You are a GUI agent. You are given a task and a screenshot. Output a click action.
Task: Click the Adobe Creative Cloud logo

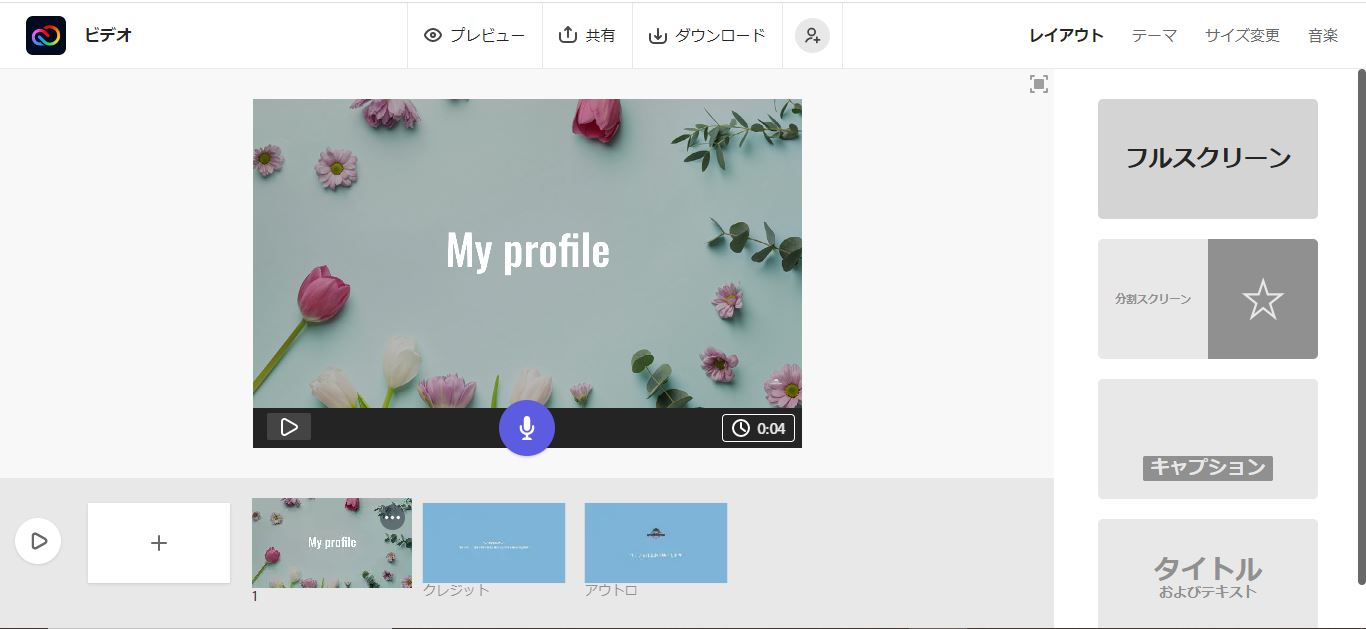(45, 34)
